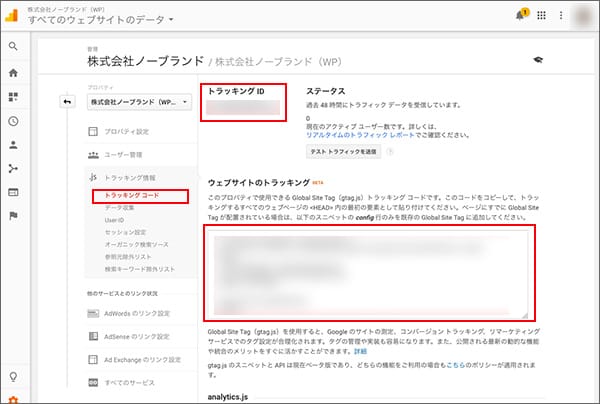The height and width of the screenshot is (404, 600).
Task: Open Ad Exchange のリンク設定
Action: pyautogui.click(x=142, y=360)
